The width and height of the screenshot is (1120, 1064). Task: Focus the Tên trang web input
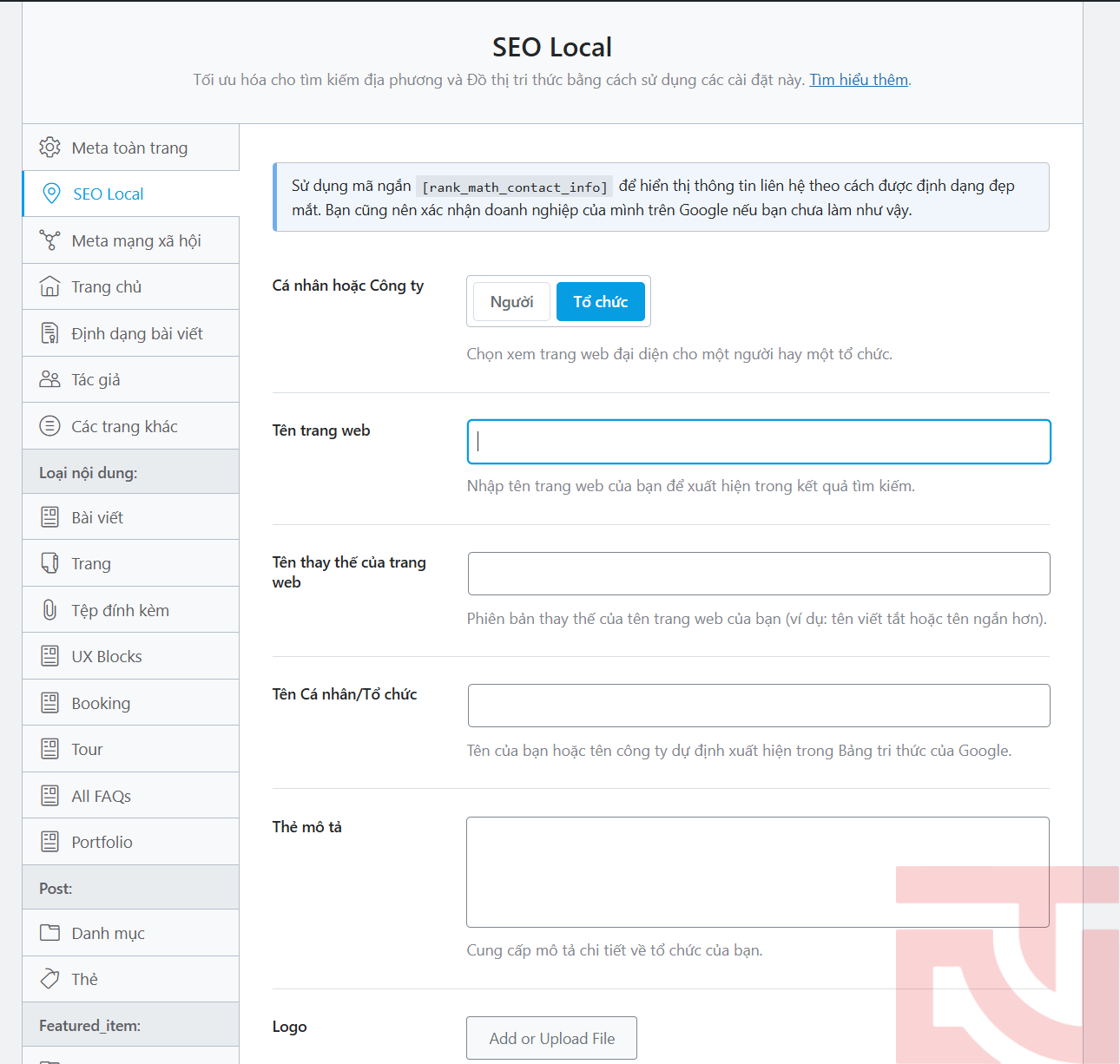[759, 442]
